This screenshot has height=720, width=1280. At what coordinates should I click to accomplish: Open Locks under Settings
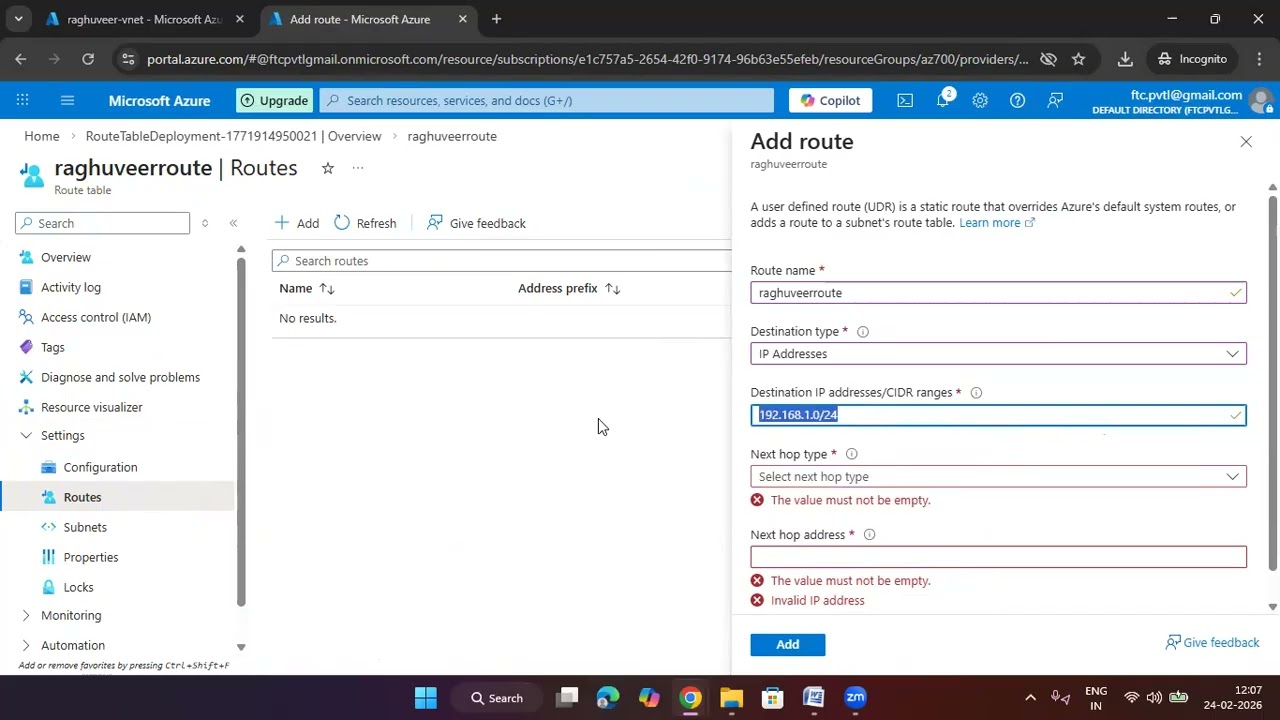78,587
